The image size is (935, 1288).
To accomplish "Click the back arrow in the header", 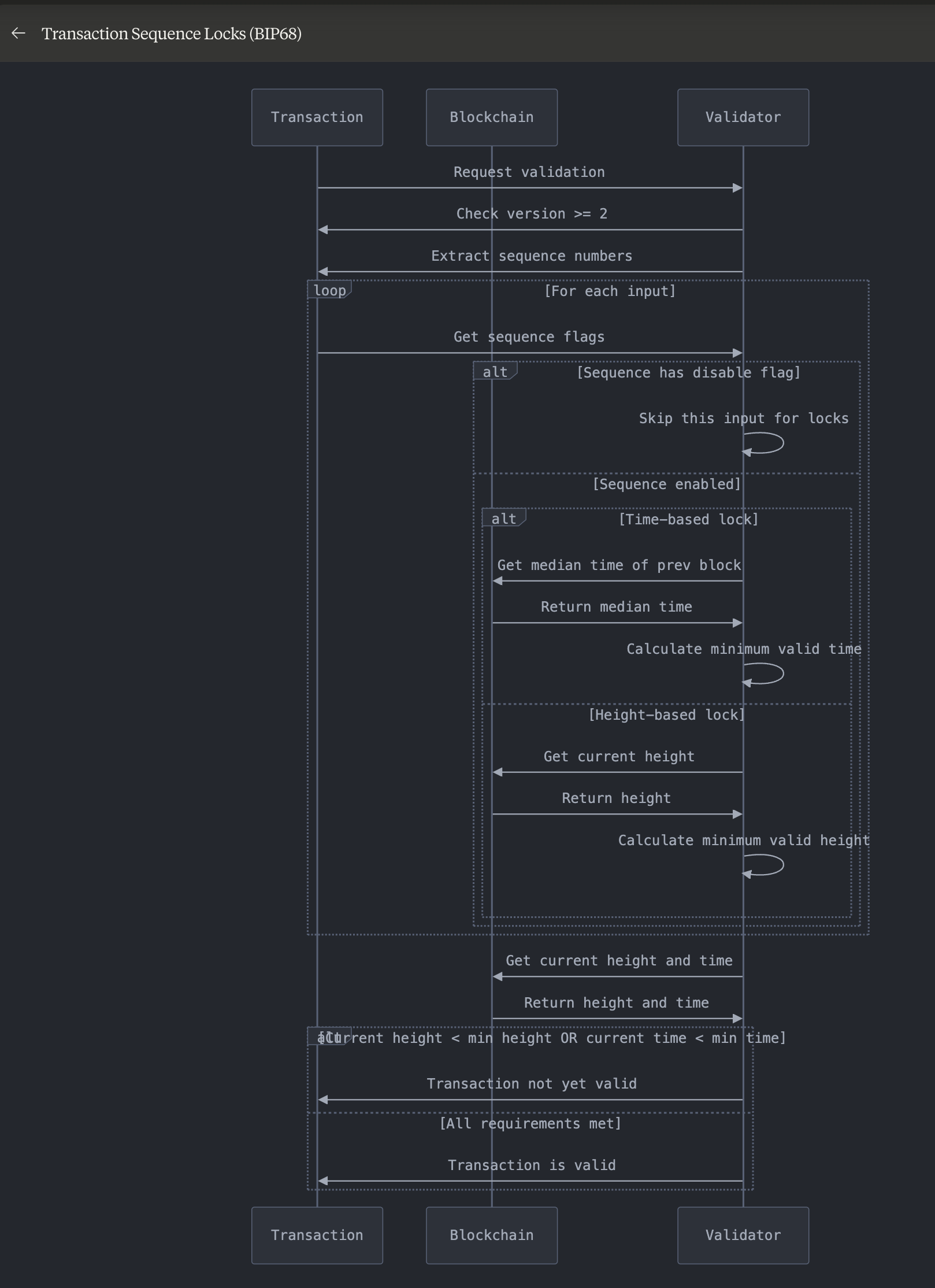I will click(x=19, y=34).
